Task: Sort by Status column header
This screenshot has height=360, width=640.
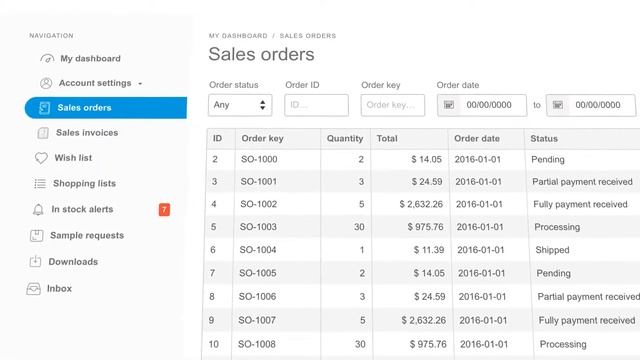Action: (x=544, y=139)
